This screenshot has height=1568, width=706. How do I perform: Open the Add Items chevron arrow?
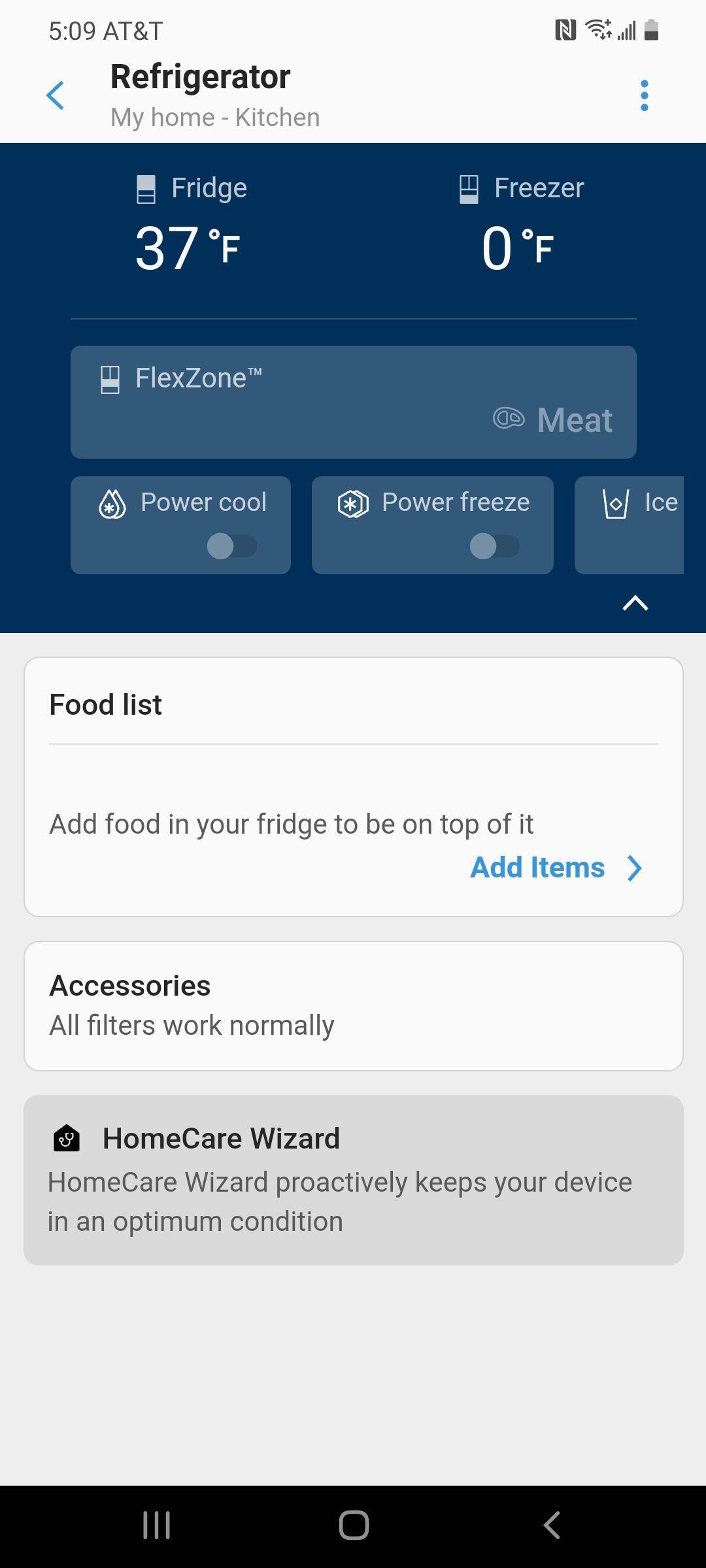pyautogui.click(x=634, y=868)
